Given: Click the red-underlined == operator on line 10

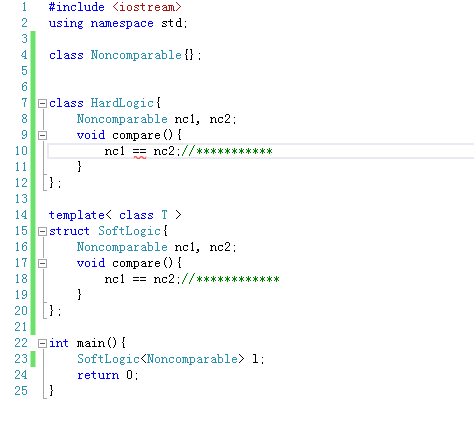Looking at the screenshot, I should pyautogui.click(x=139, y=152).
